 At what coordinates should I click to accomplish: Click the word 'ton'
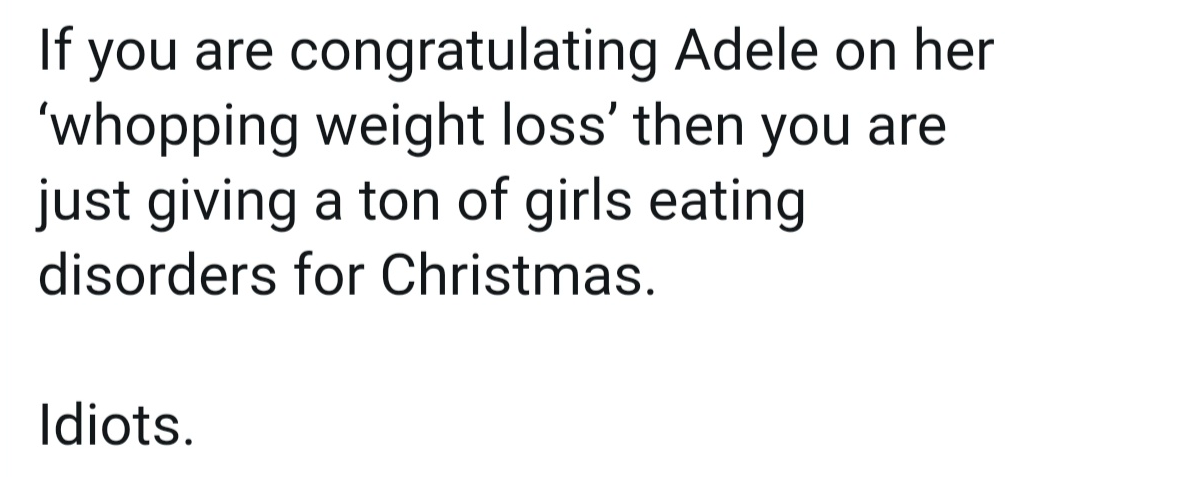pyautogui.click(x=399, y=202)
